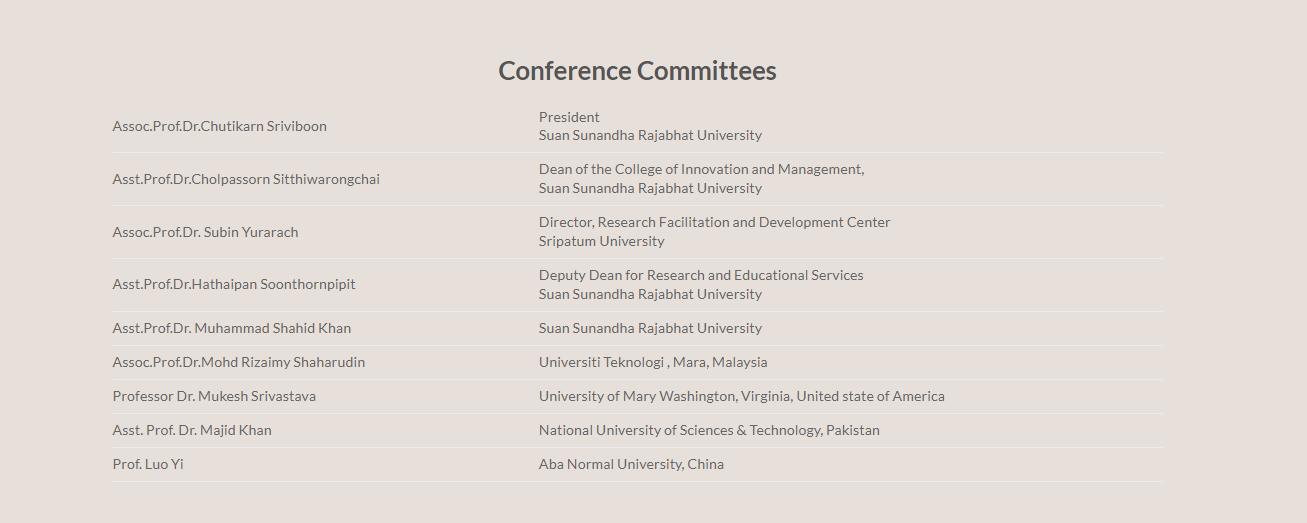This screenshot has height=523, width=1307.
Task: Click National University of Sciences & Technology, Pakistan
Action: (709, 430)
